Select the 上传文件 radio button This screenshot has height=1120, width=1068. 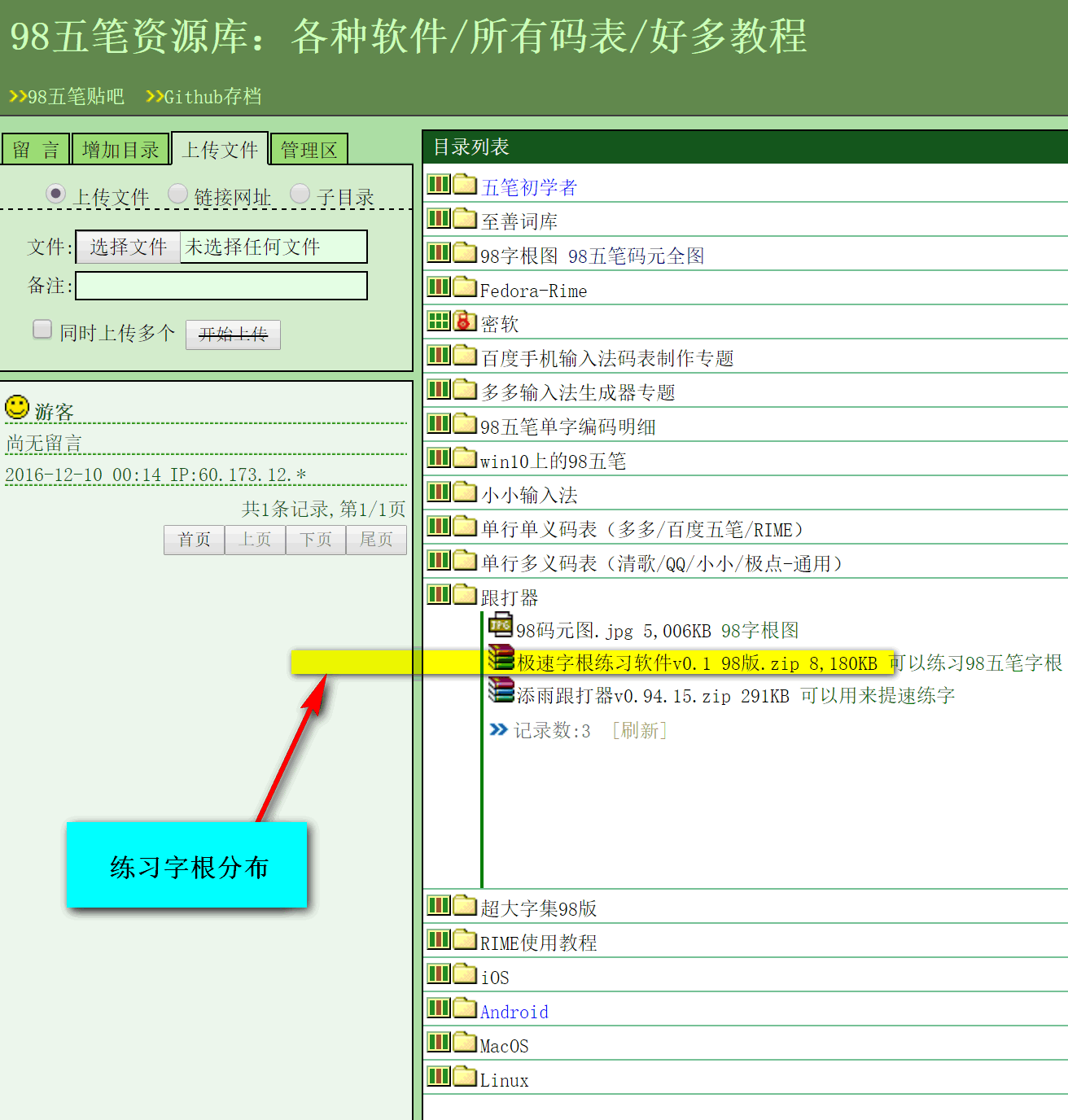pos(55,194)
